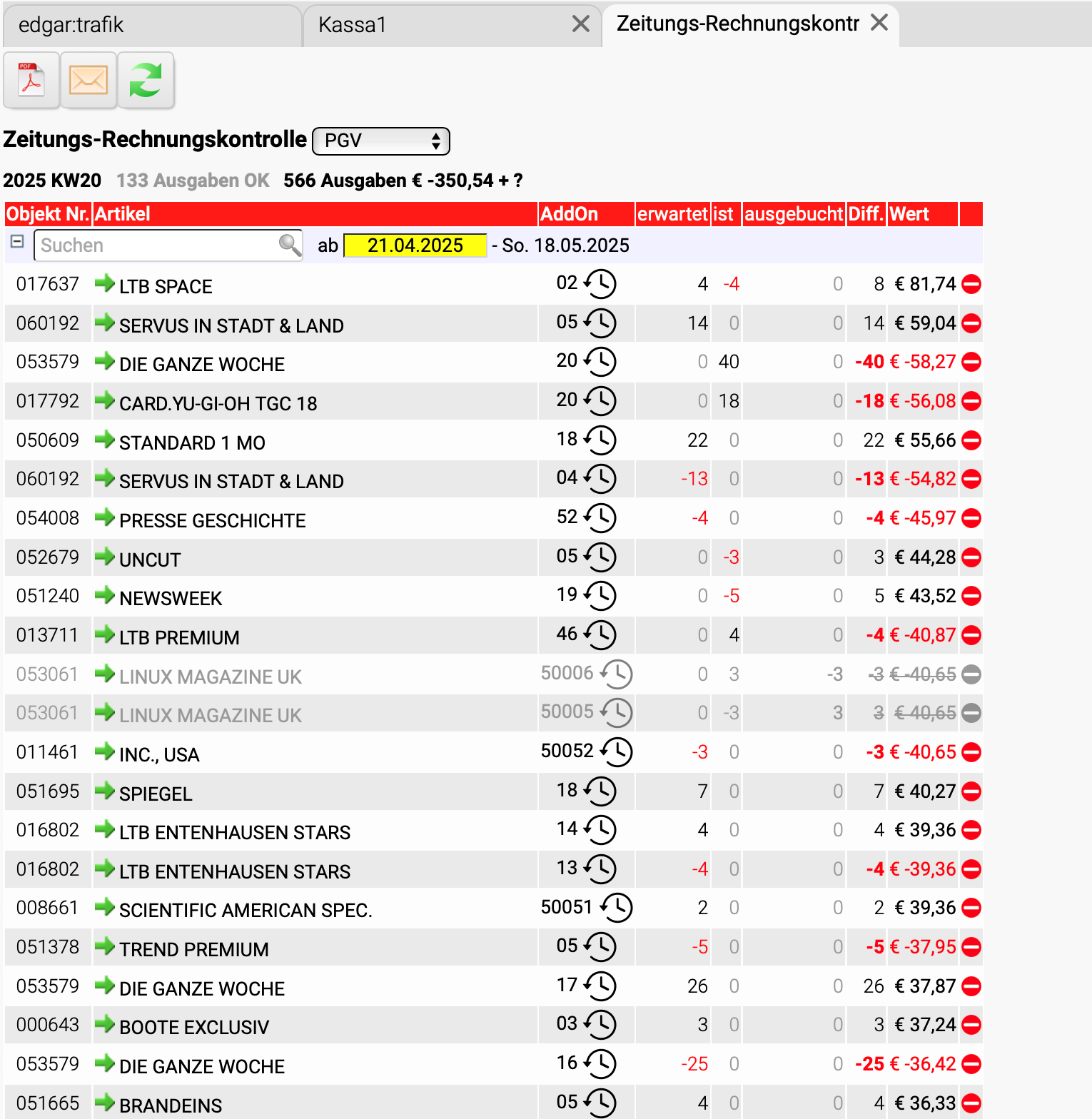Open the green arrow for TREND PREMIUM

tap(105, 946)
